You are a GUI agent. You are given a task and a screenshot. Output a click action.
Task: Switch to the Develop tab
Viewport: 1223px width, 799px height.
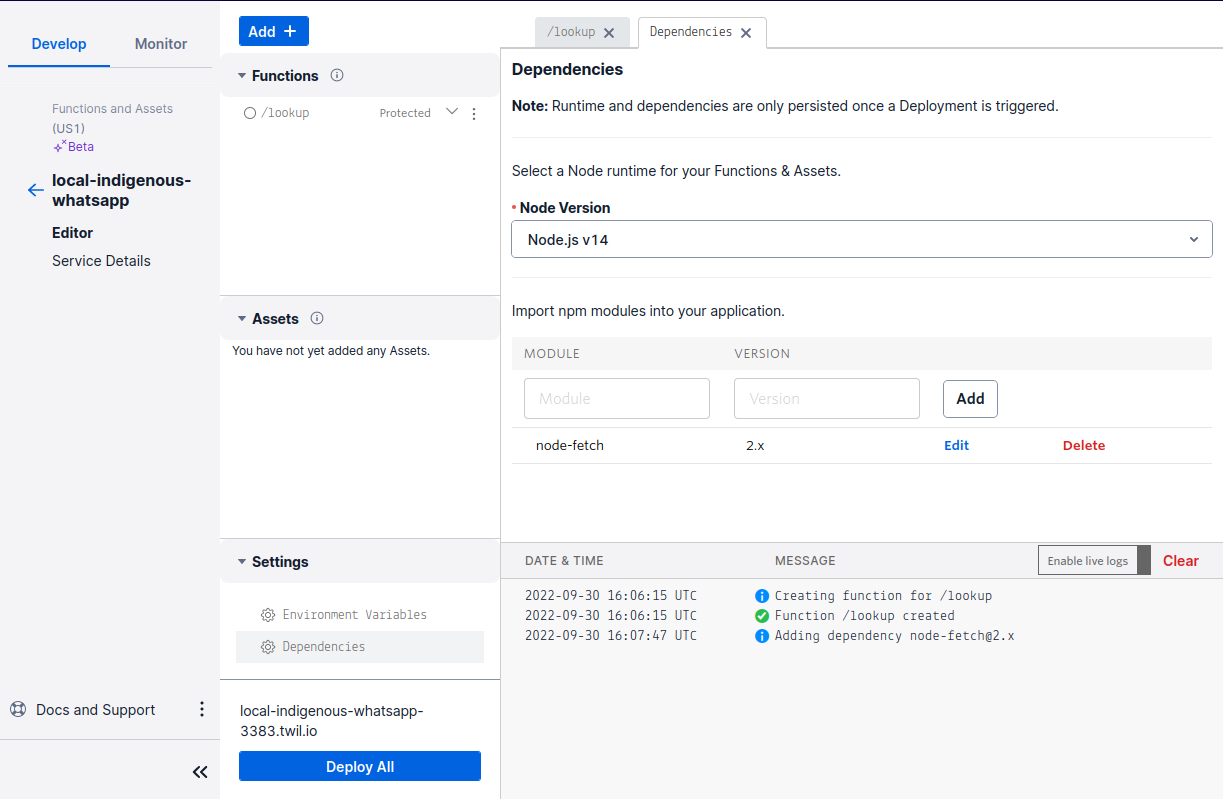point(59,44)
